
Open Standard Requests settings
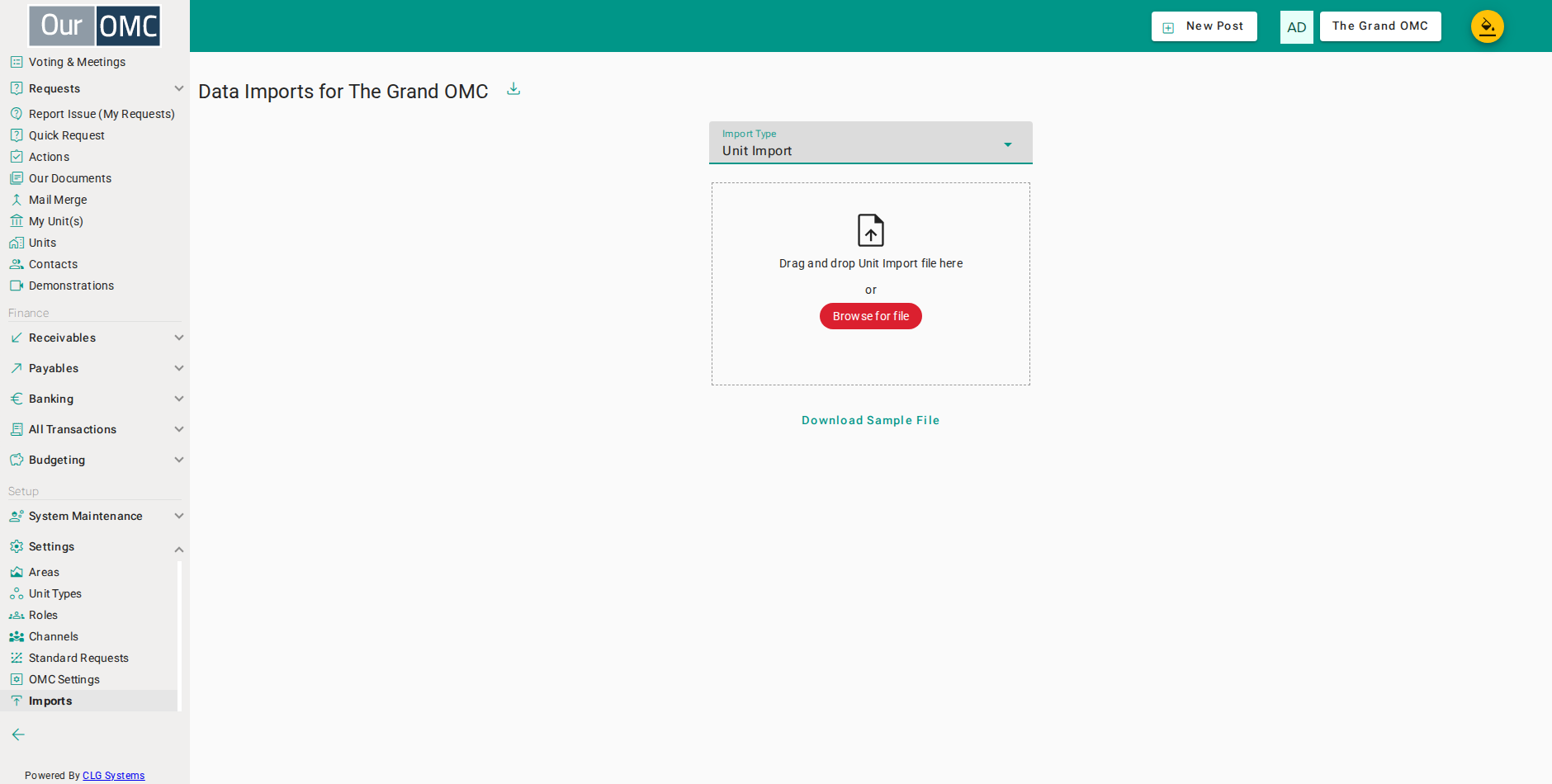78,658
